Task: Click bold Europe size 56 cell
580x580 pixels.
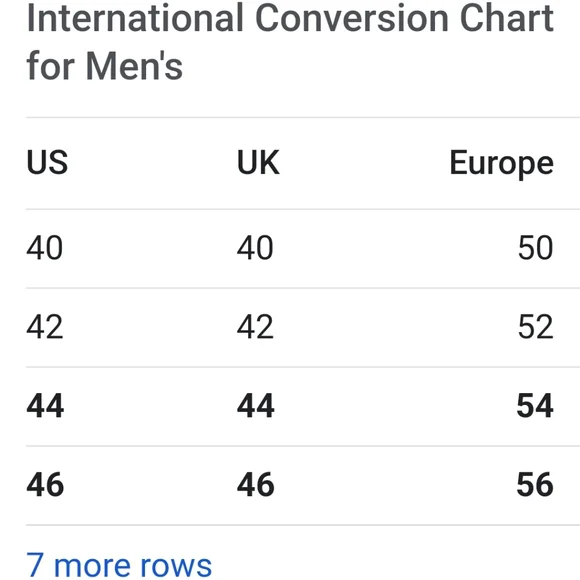Action: click(535, 485)
